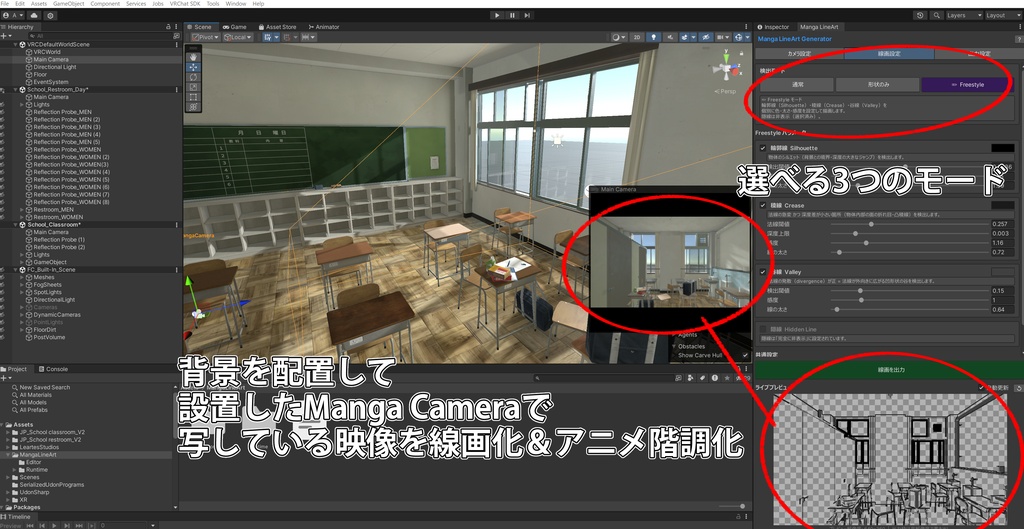The height and width of the screenshot is (529, 1024).
Task: Open the Pivot dropdown
Action: 204,37
